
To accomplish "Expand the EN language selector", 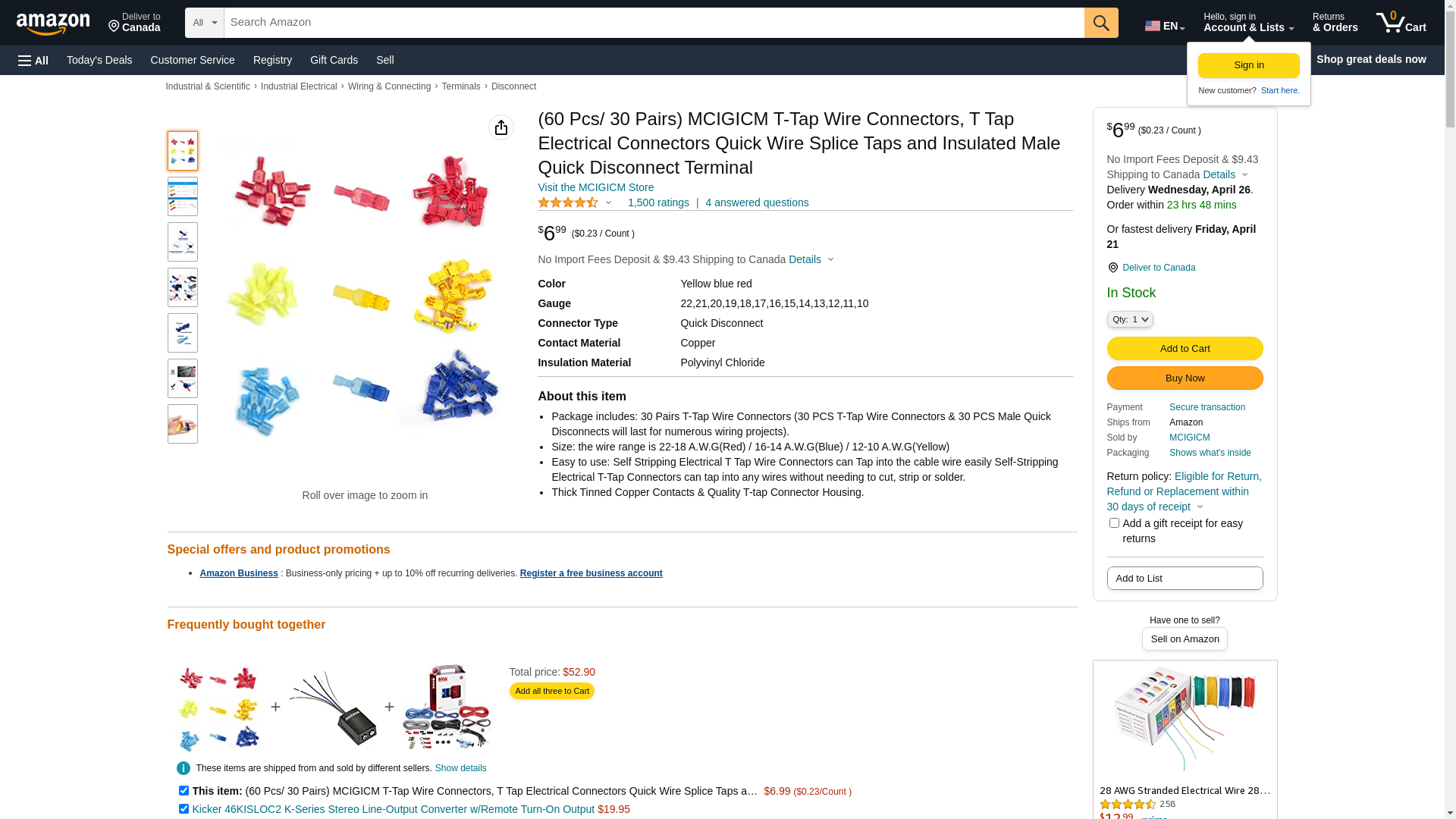I will [1165, 26].
